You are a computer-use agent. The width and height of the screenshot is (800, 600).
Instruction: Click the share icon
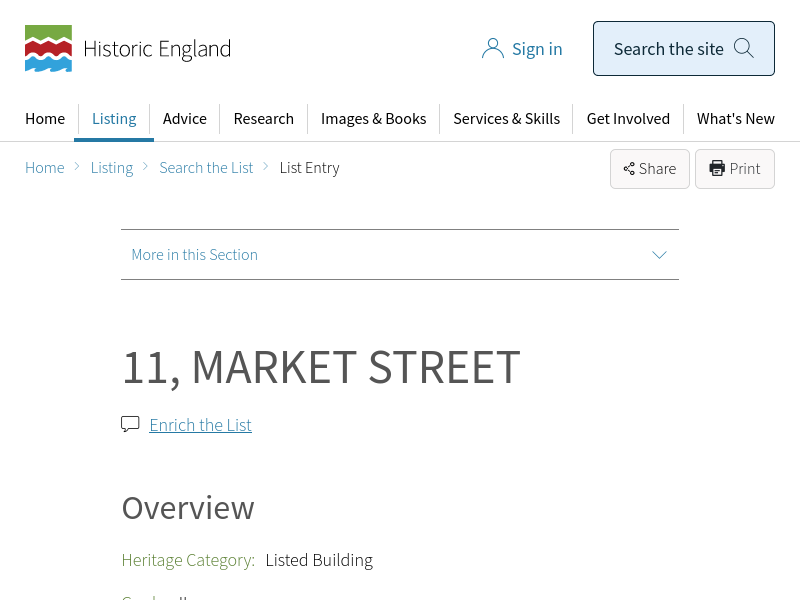point(629,169)
